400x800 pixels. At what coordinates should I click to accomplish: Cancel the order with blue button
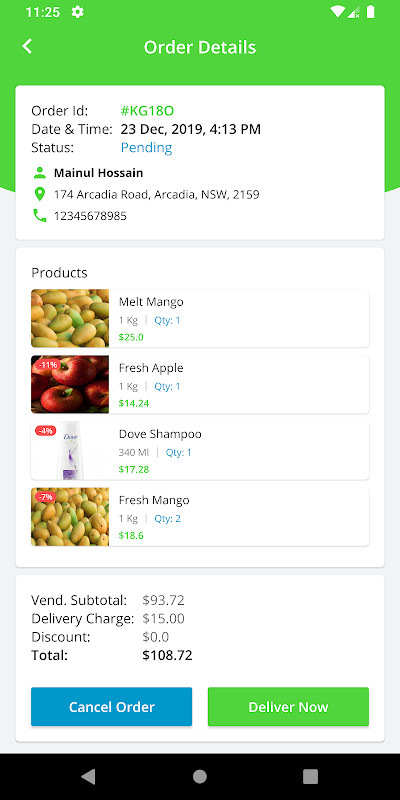point(112,707)
